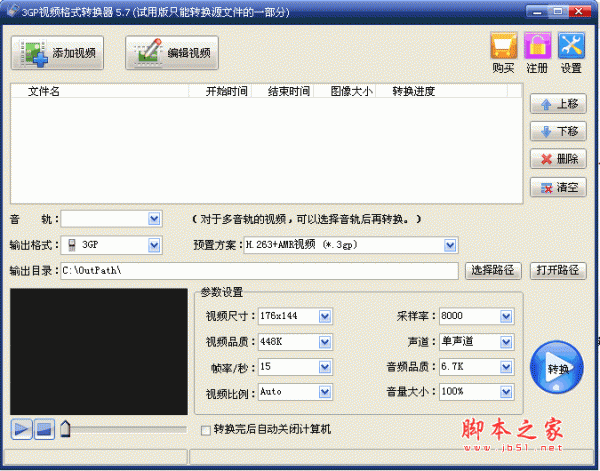Screen dimensions: 600x471
Task: Open the 购买 purchase icon
Action: click(504, 53)
